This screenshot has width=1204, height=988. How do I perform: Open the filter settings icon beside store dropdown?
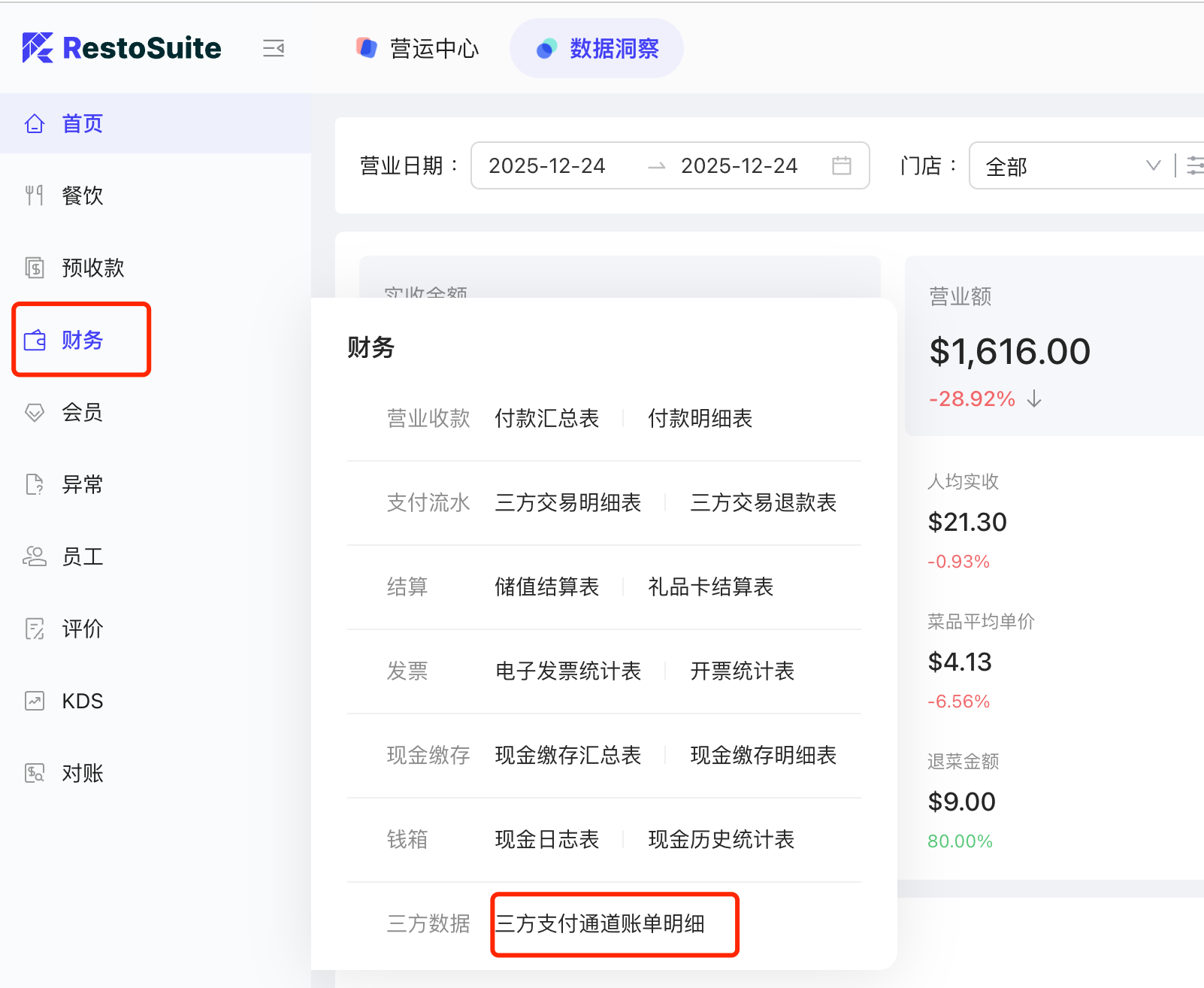pos(1194,165)
